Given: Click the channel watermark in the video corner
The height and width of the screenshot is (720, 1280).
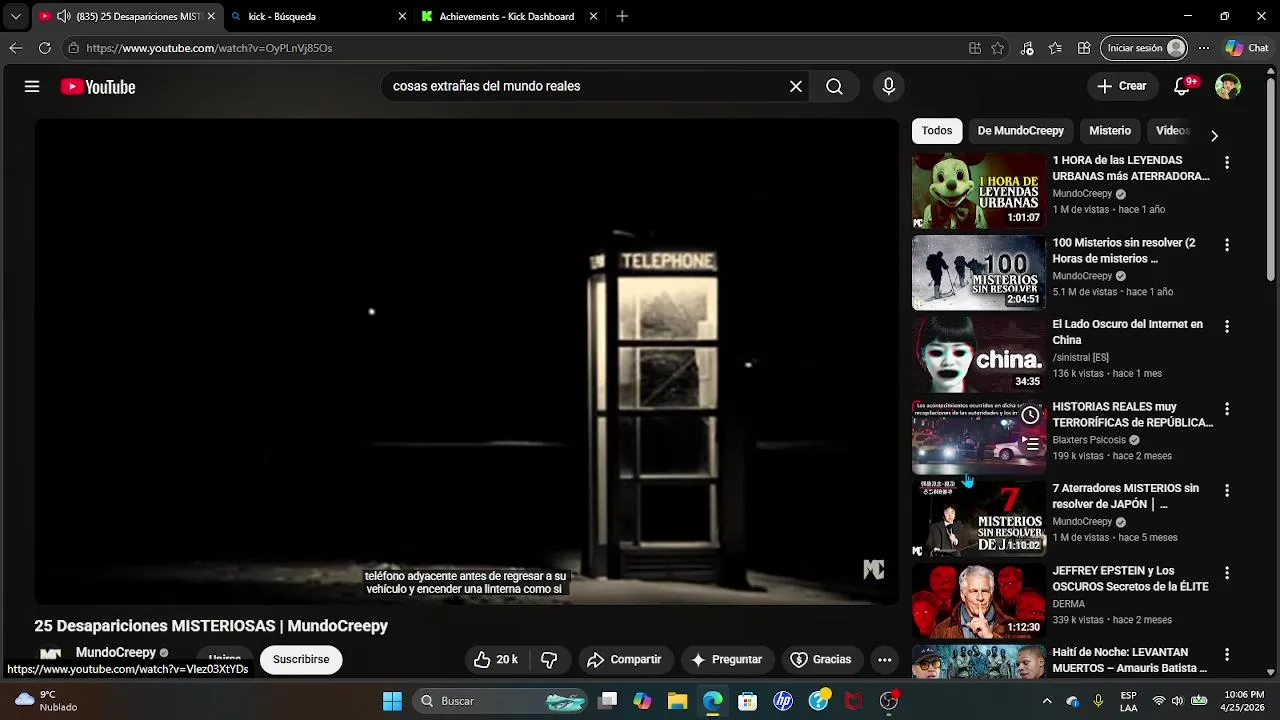Looking at the screenshot, I should tap(874, 569).
